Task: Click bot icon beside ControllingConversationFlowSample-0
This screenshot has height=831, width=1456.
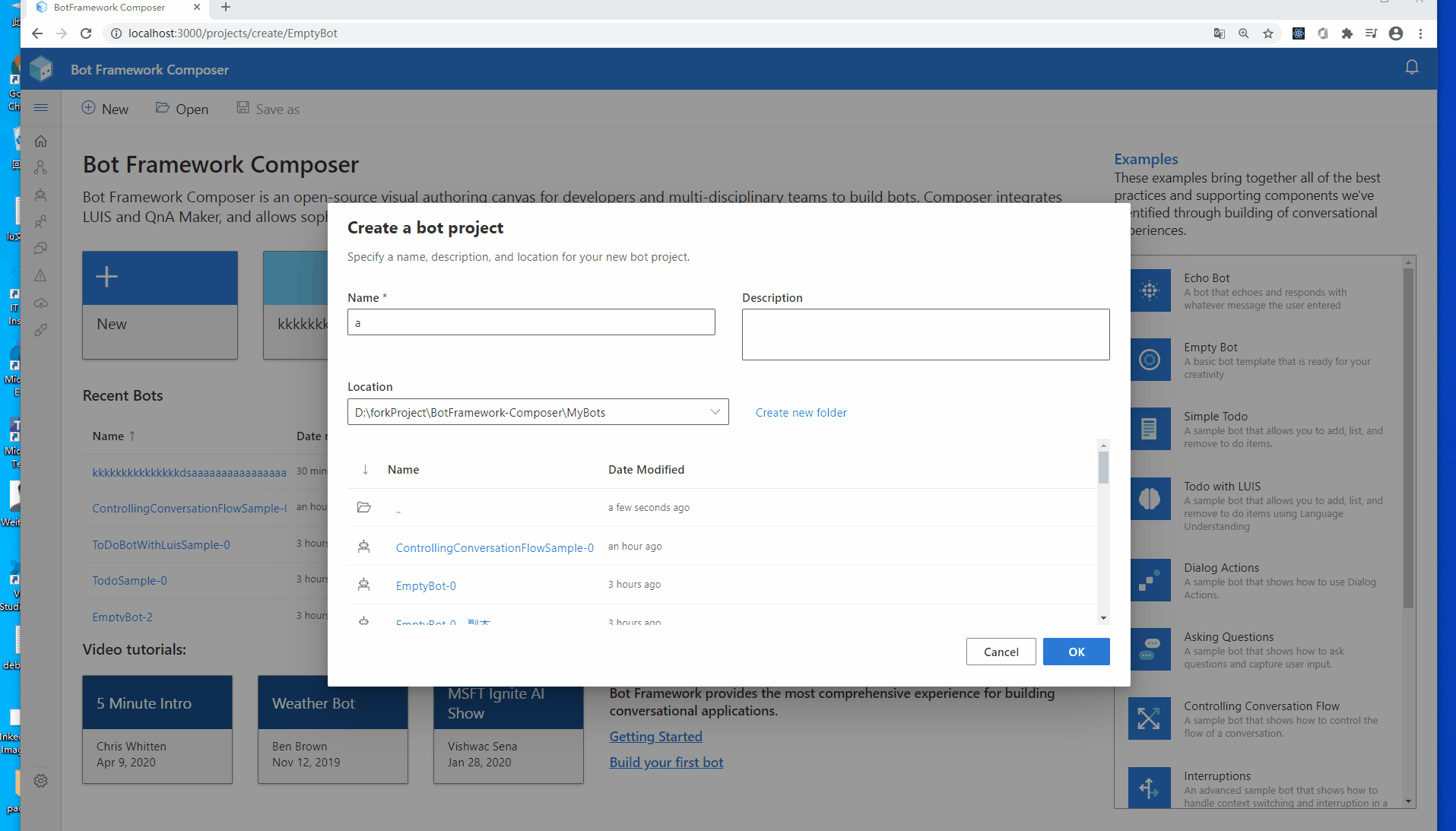Action: click(364, 546)
